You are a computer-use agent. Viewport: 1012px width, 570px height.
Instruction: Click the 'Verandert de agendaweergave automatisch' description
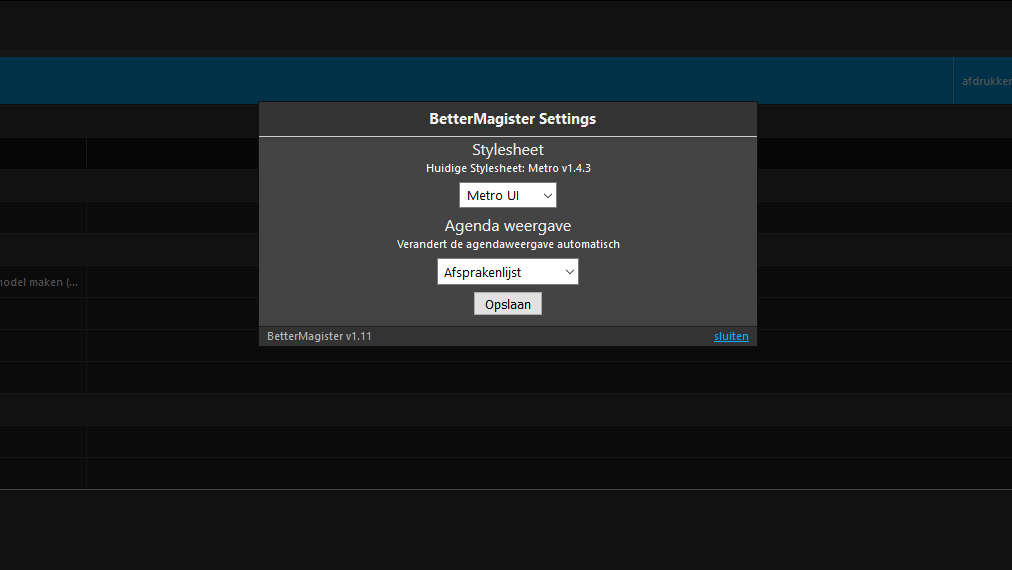coord(508,244)
